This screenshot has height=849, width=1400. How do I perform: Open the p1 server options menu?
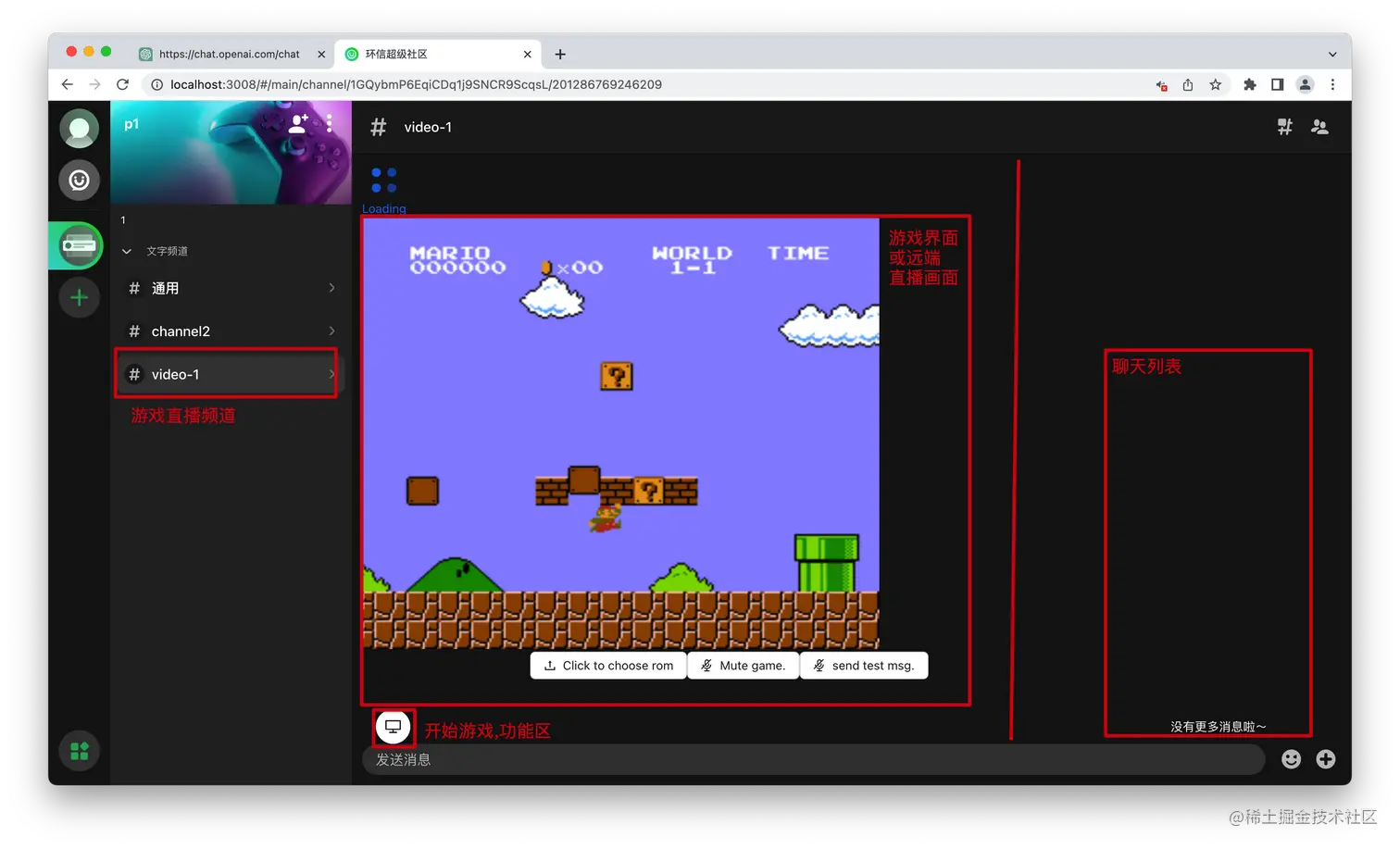[x=330, y=124]
